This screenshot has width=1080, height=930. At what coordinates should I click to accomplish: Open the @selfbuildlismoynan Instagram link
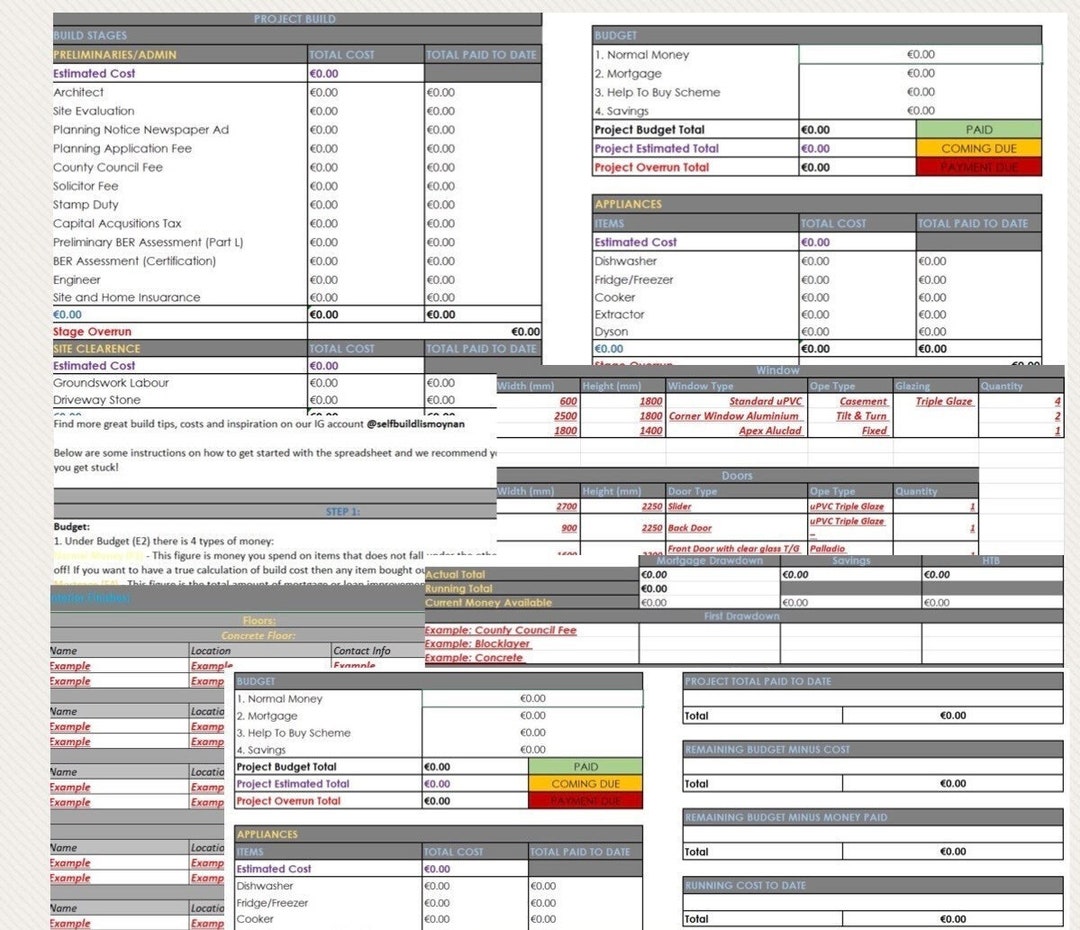tap(415, 423)
